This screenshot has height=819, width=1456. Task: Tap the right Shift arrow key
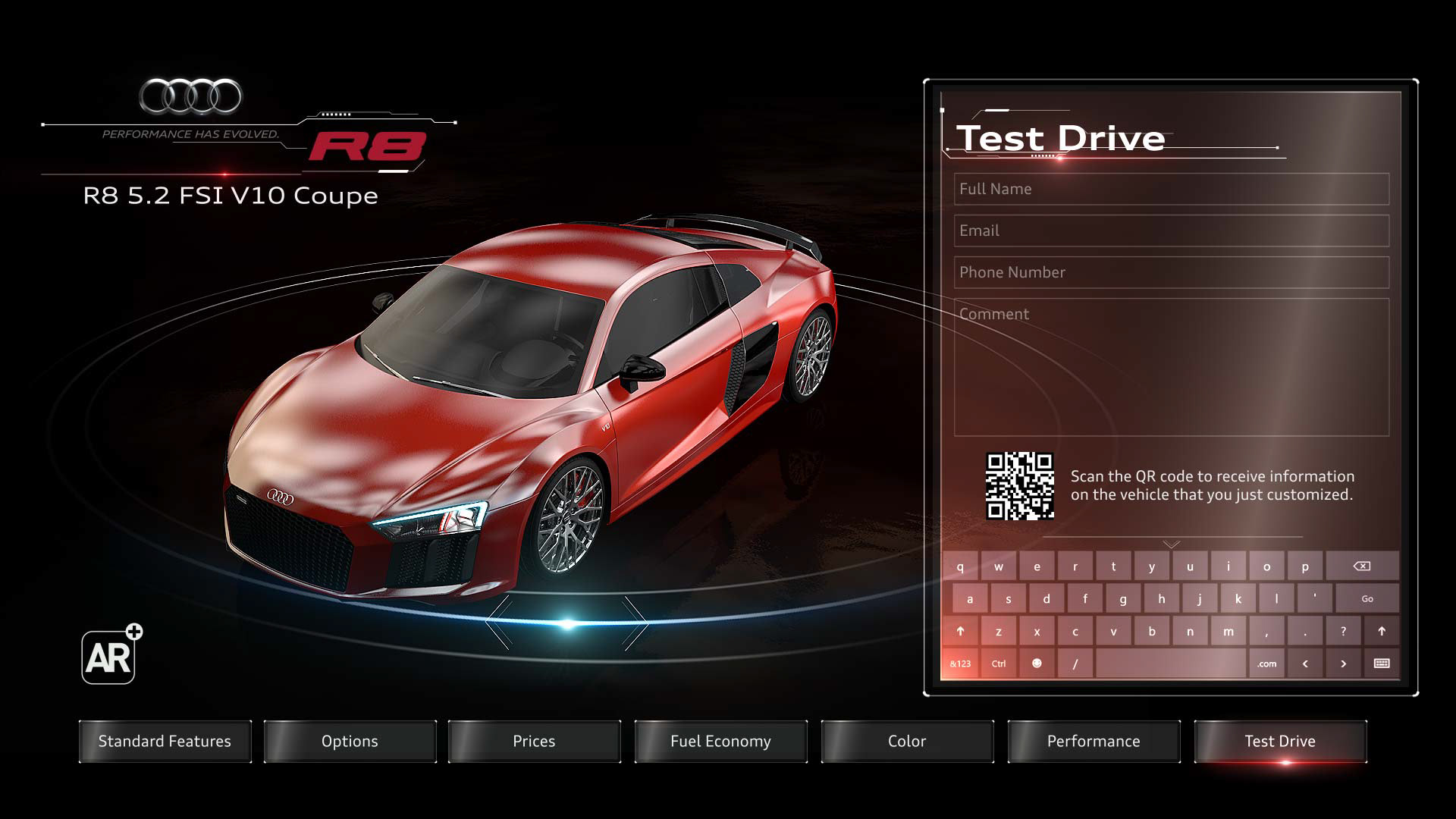pos(1381,631)
